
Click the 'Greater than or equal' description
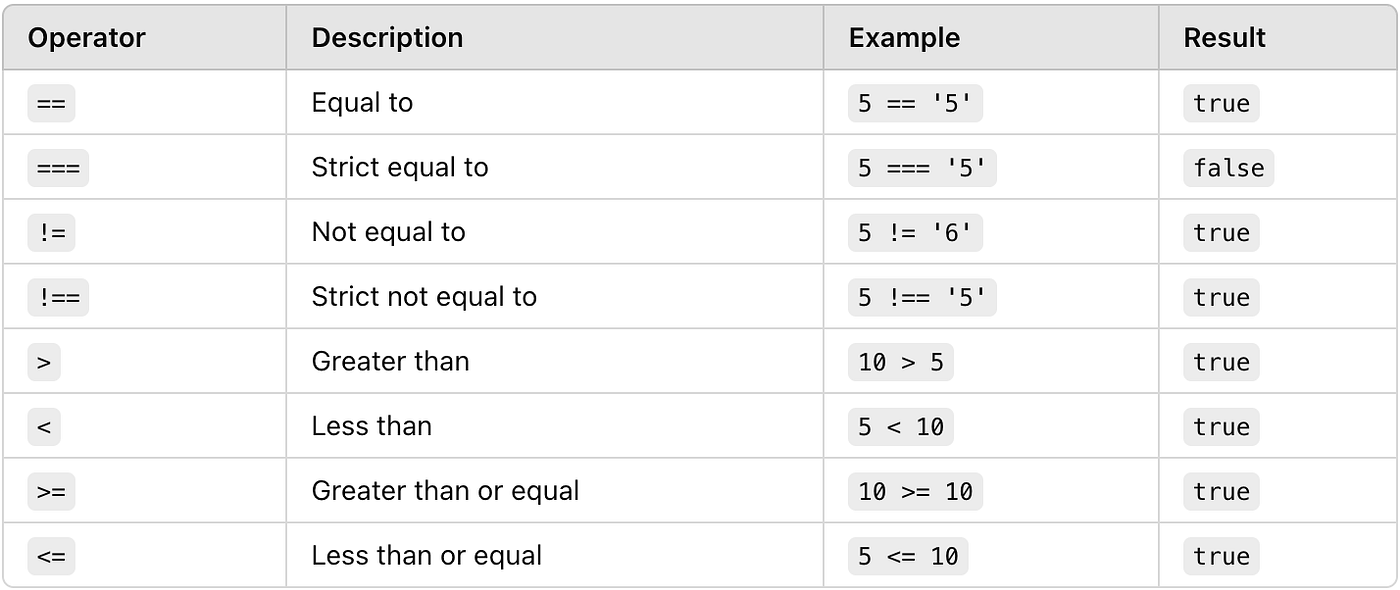click(445, 491)
